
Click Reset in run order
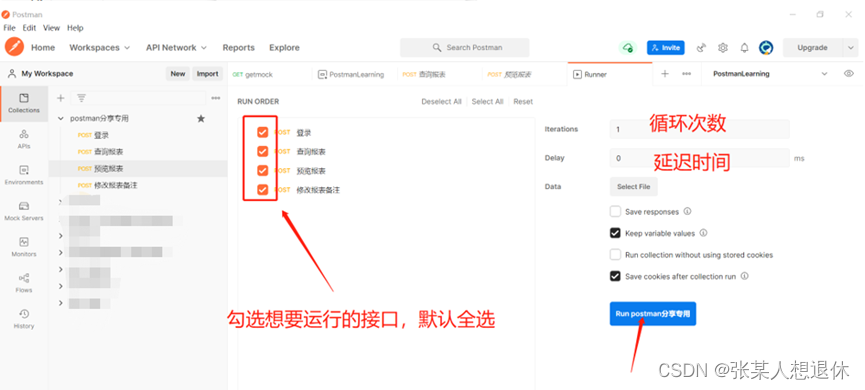tap(523, 101)
